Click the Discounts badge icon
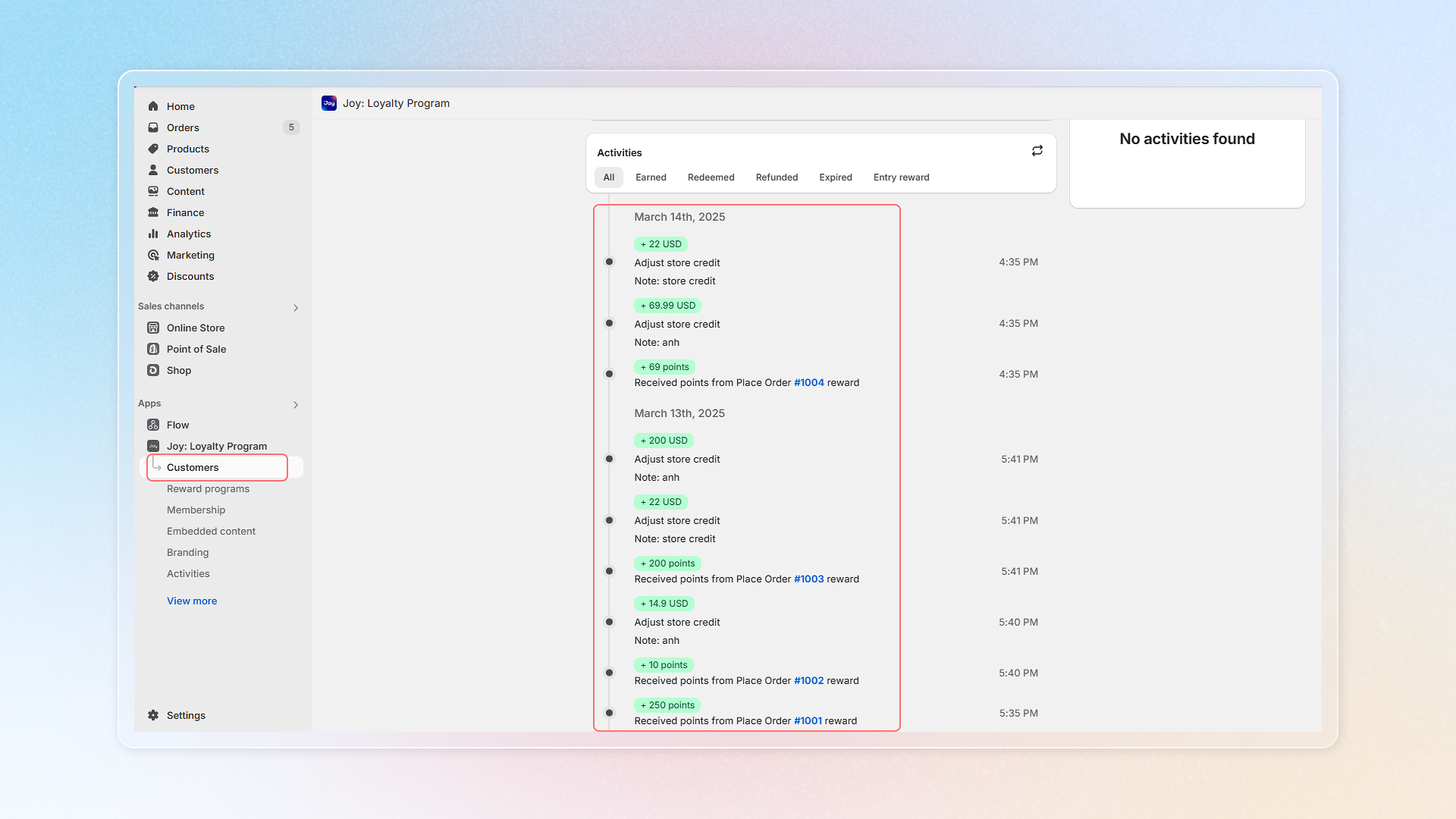The image size is (1456, 819). click(153, 276)
